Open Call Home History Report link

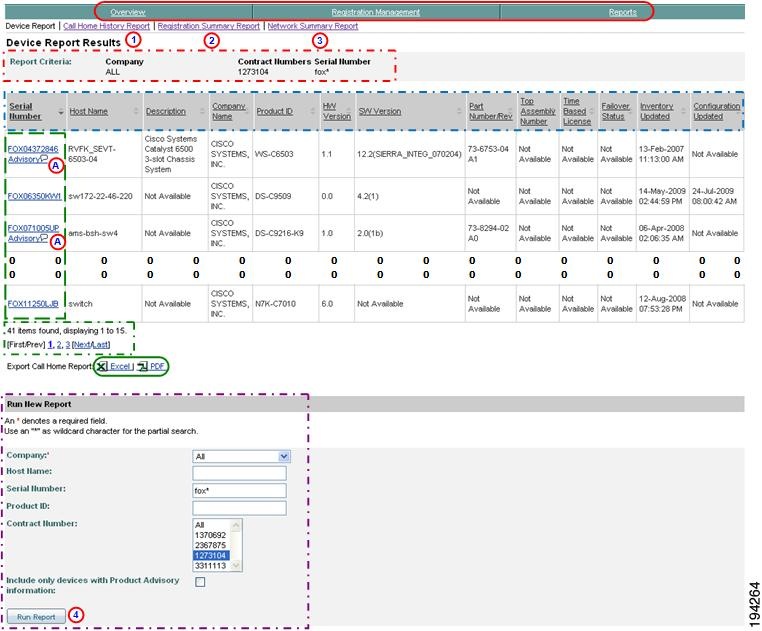tap(106, 26)
